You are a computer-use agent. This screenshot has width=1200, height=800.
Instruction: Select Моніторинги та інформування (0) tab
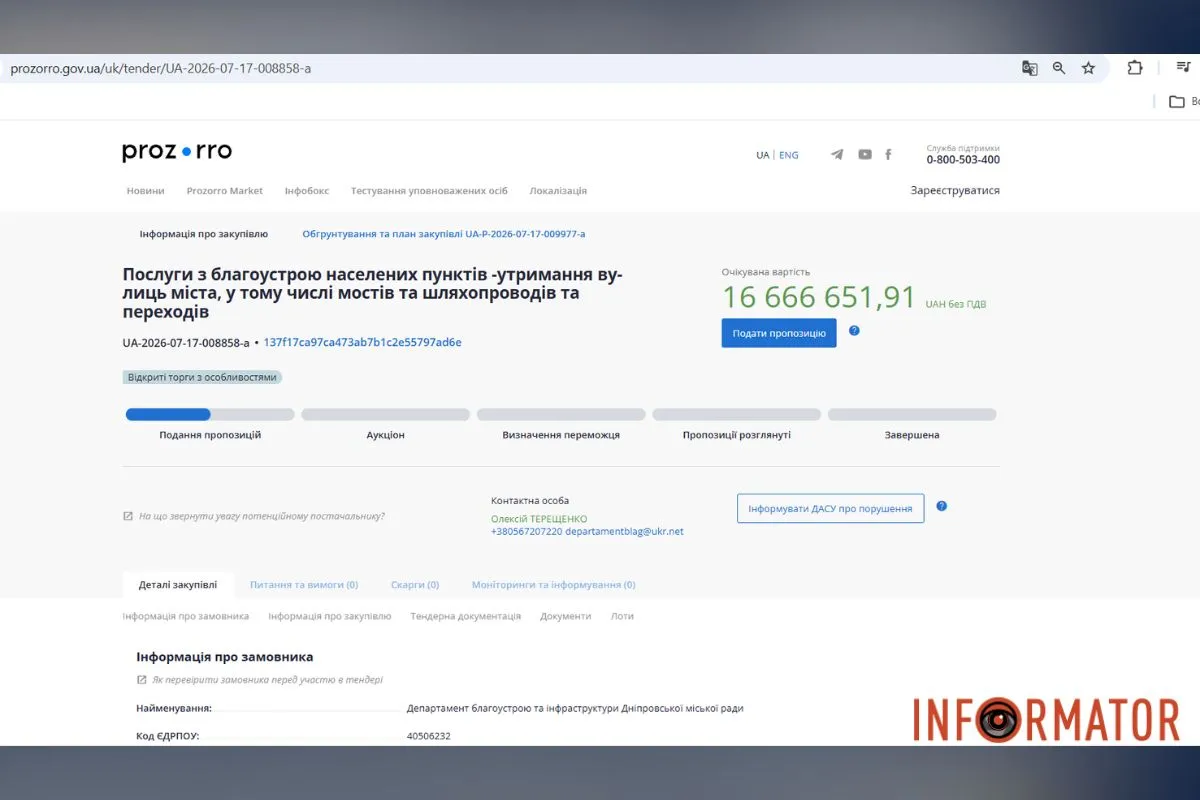click(554, 585)
